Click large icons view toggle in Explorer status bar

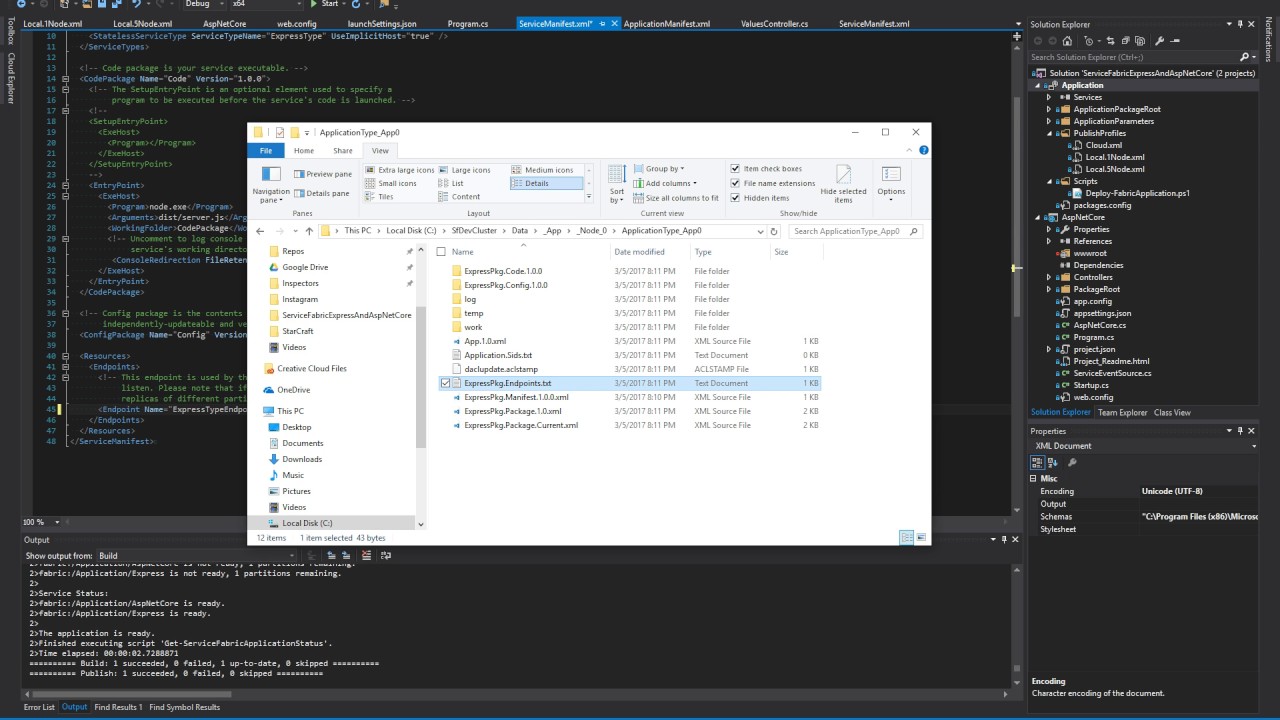pos(921,537)
